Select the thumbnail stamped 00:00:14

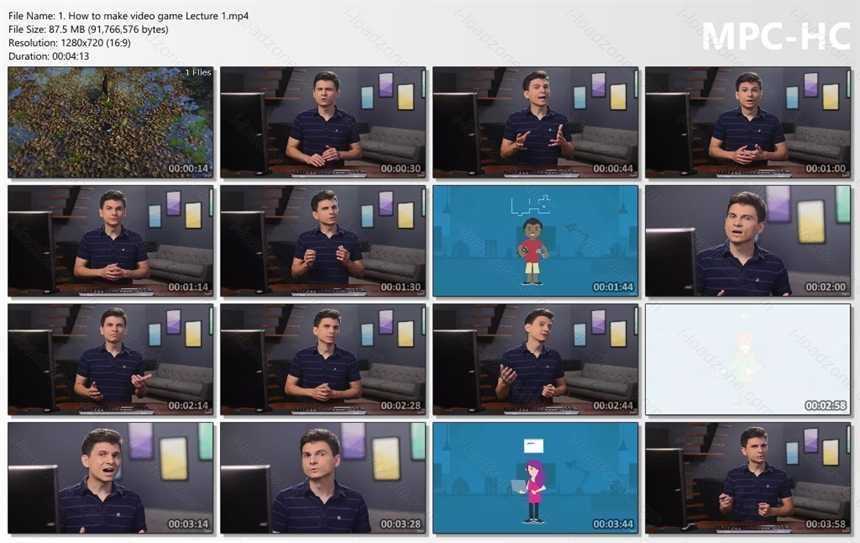tap(110, 122)
